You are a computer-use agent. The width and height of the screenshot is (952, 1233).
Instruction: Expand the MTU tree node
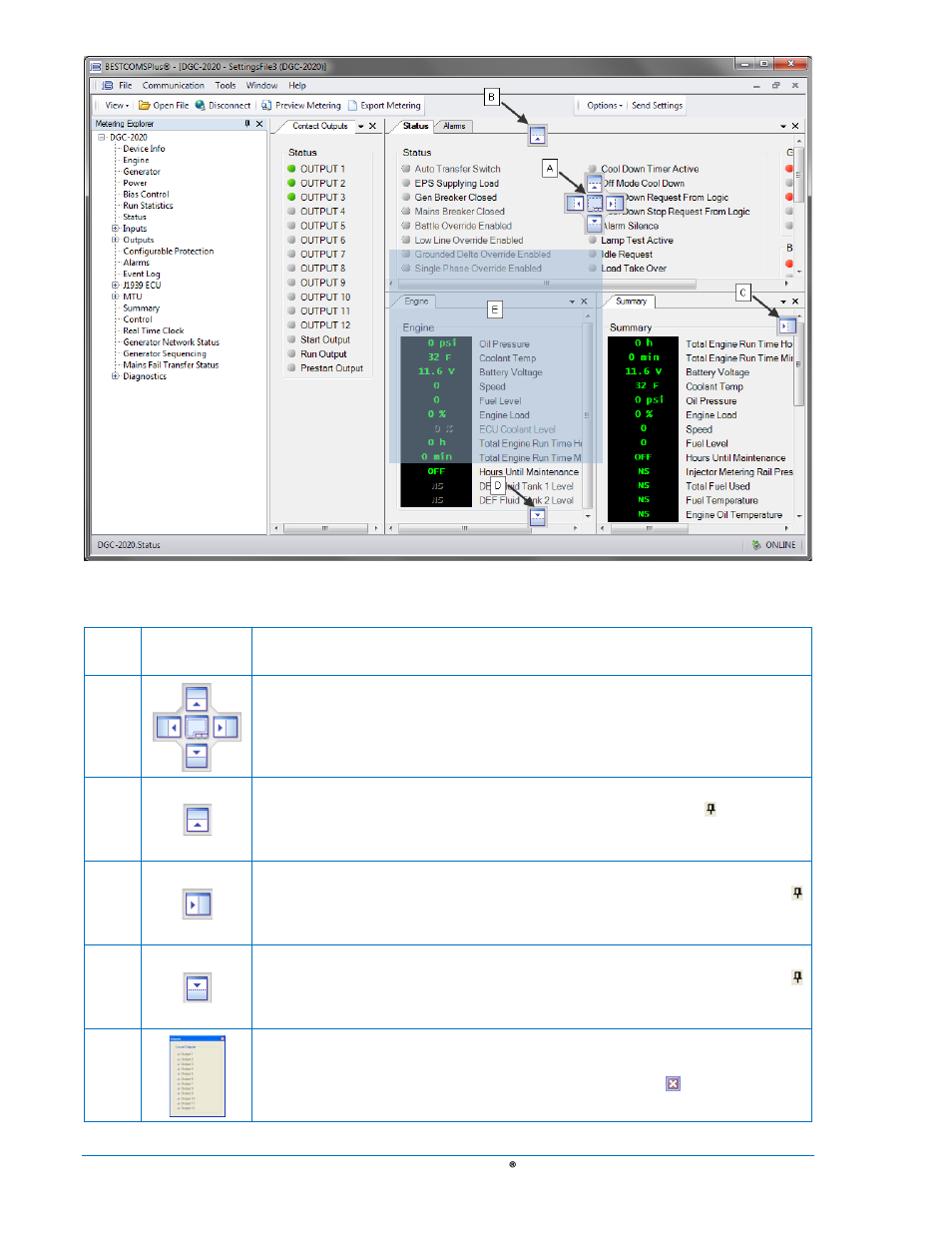point(116,297)
